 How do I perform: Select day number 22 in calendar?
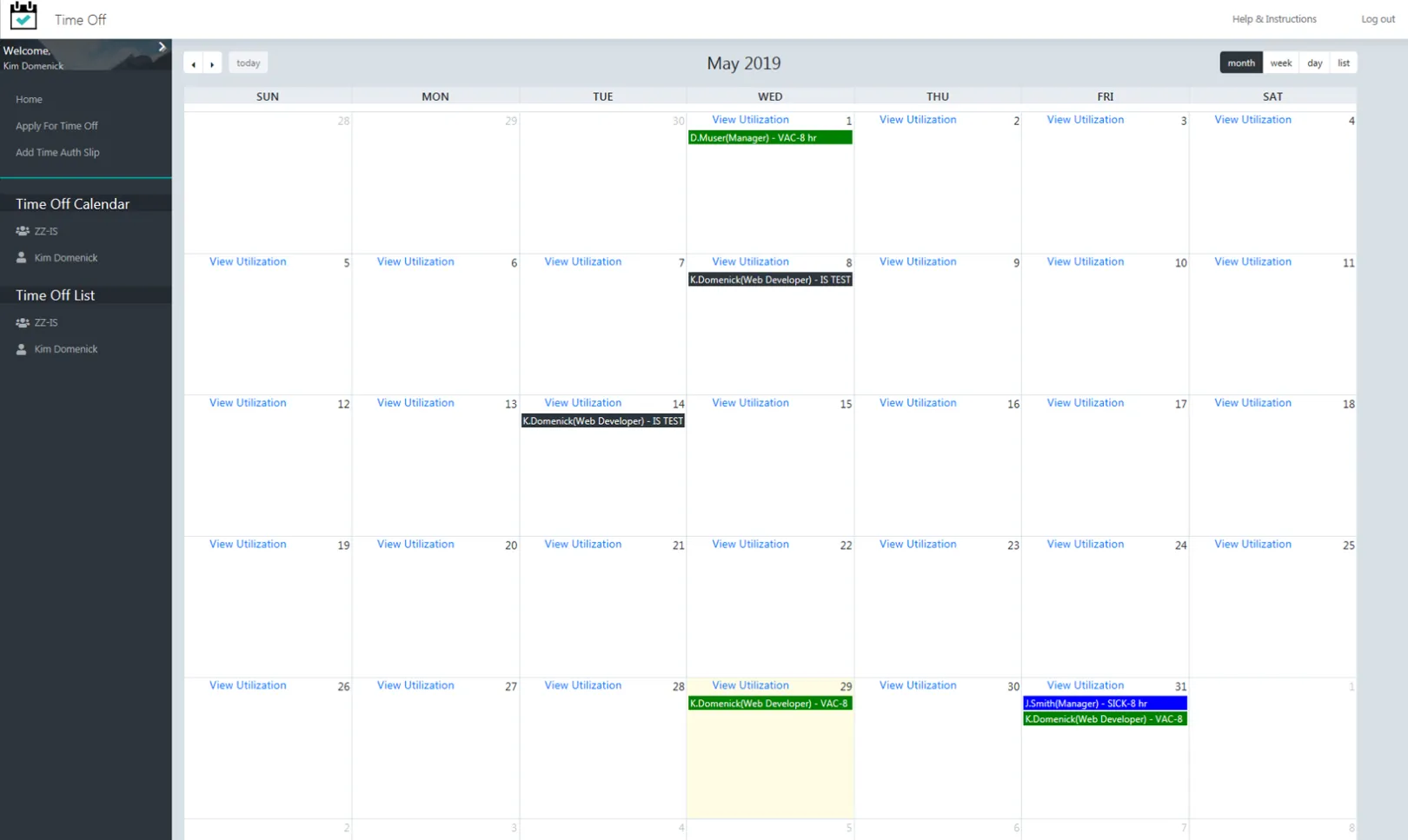[846, 546]
